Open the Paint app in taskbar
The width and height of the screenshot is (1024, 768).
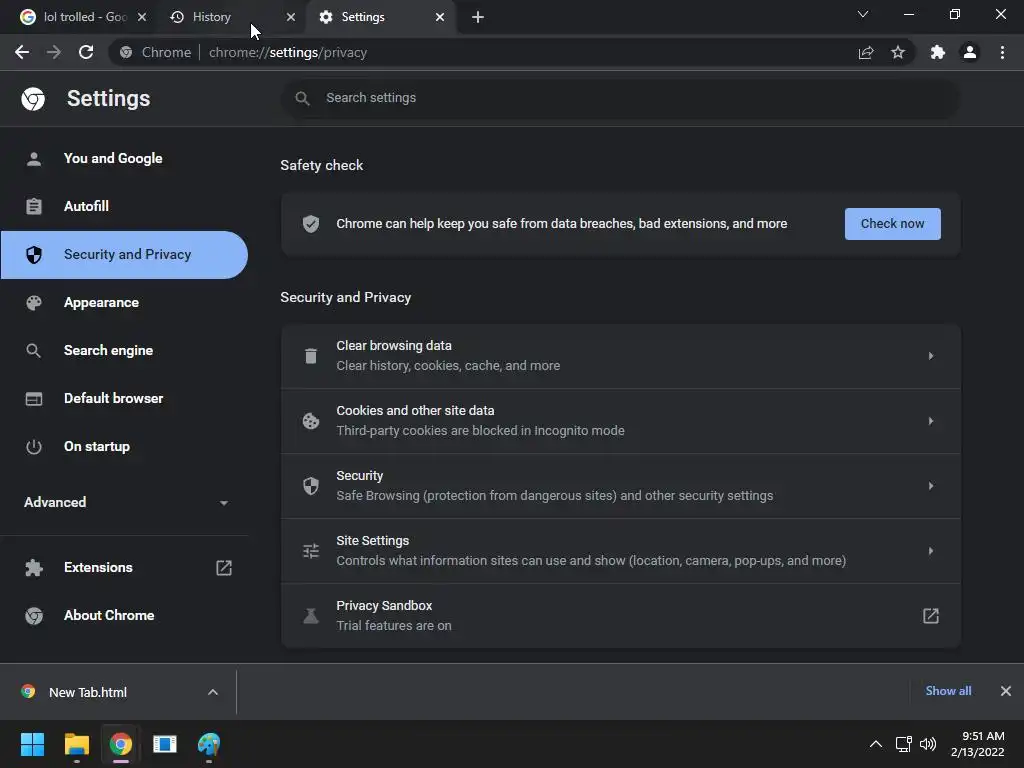tap(209, 744)
